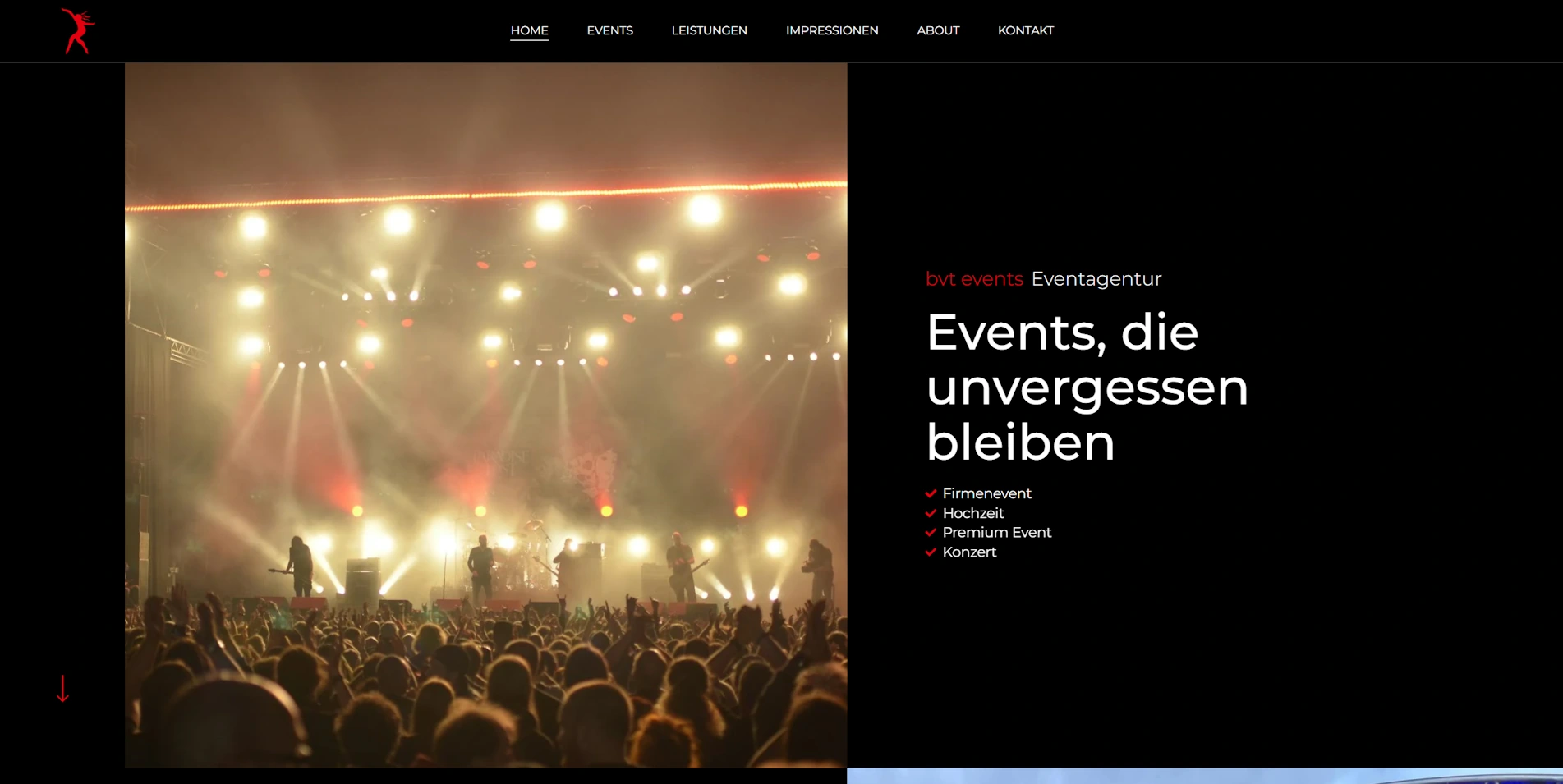Select the 'Hochzeit' list text
This screenshot has width=1563, height=784.
coord(973,513)
